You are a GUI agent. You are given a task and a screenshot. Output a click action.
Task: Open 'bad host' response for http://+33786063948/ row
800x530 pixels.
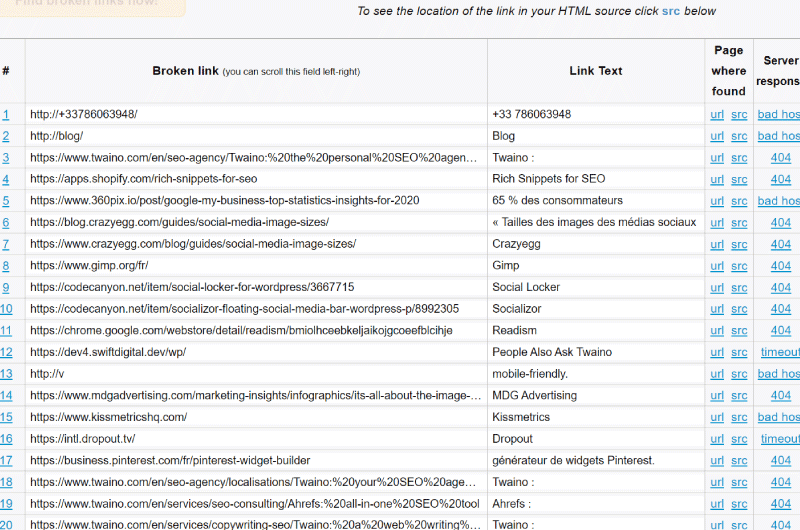pos(779,114)
